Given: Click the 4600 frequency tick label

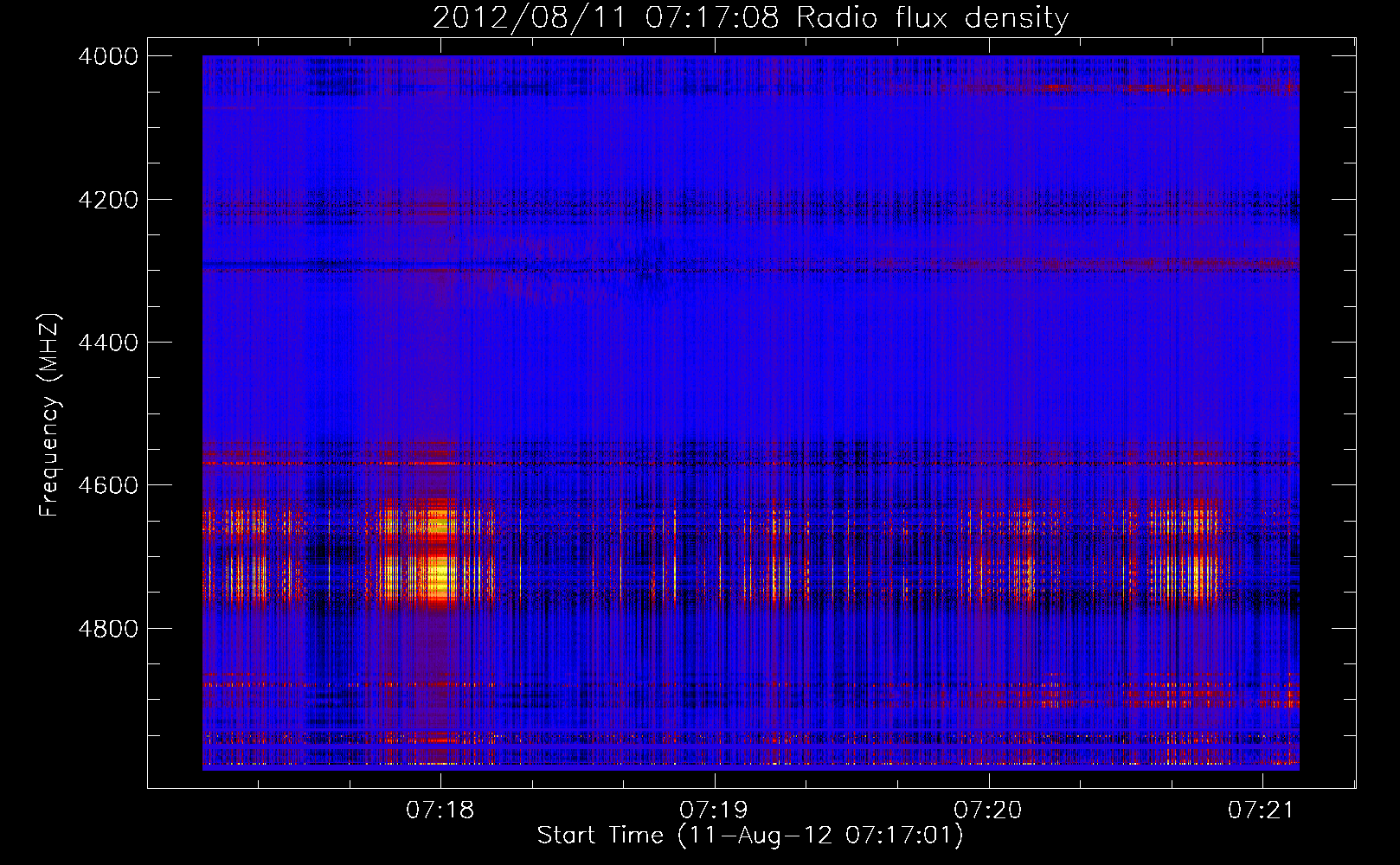Looking at the screenshot, I should pyautogui.click(x=108, y=485).
